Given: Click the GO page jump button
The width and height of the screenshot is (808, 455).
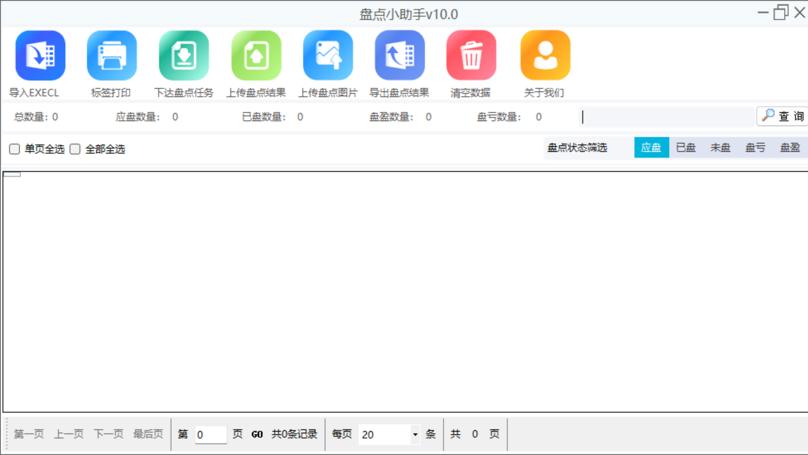Looking at the screenshot, I should pyautogui.click(x=257, y=434).
